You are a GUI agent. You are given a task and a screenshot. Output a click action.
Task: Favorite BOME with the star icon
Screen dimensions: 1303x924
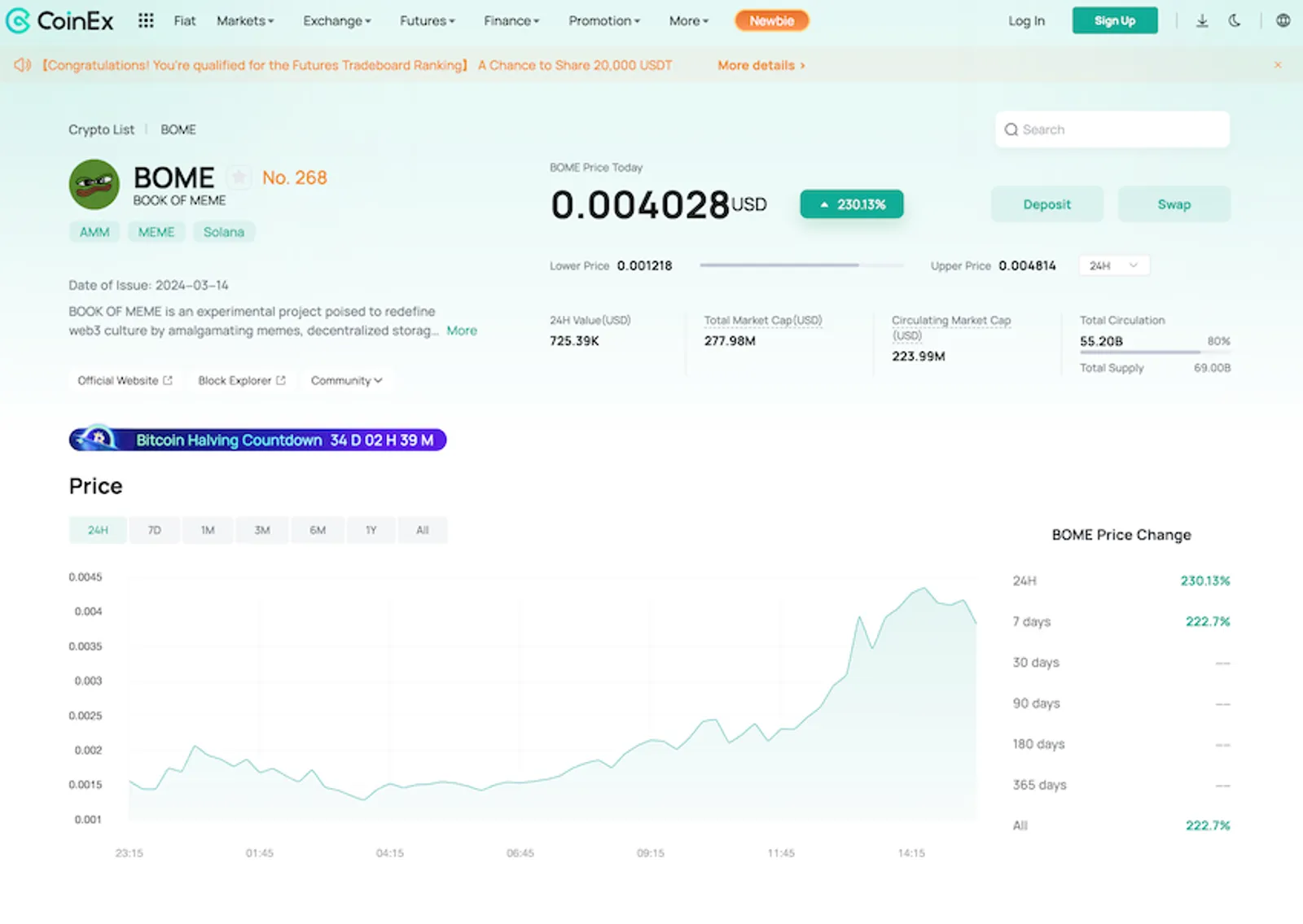click(239, 177)
